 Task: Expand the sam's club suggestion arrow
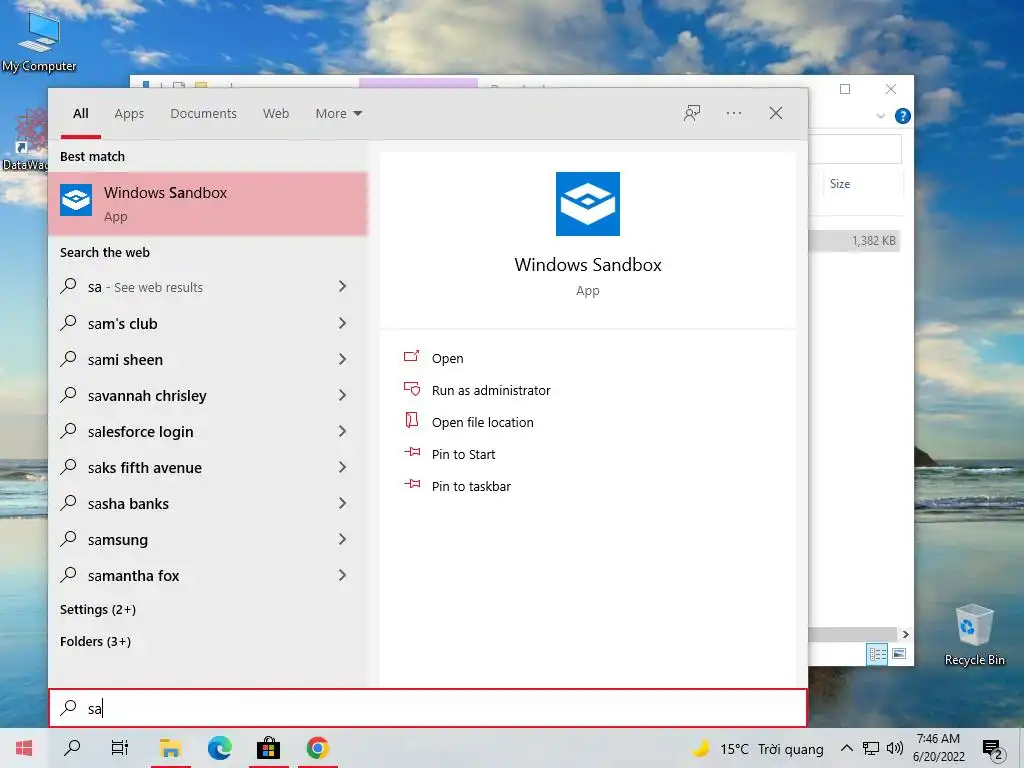click(342, 323)
